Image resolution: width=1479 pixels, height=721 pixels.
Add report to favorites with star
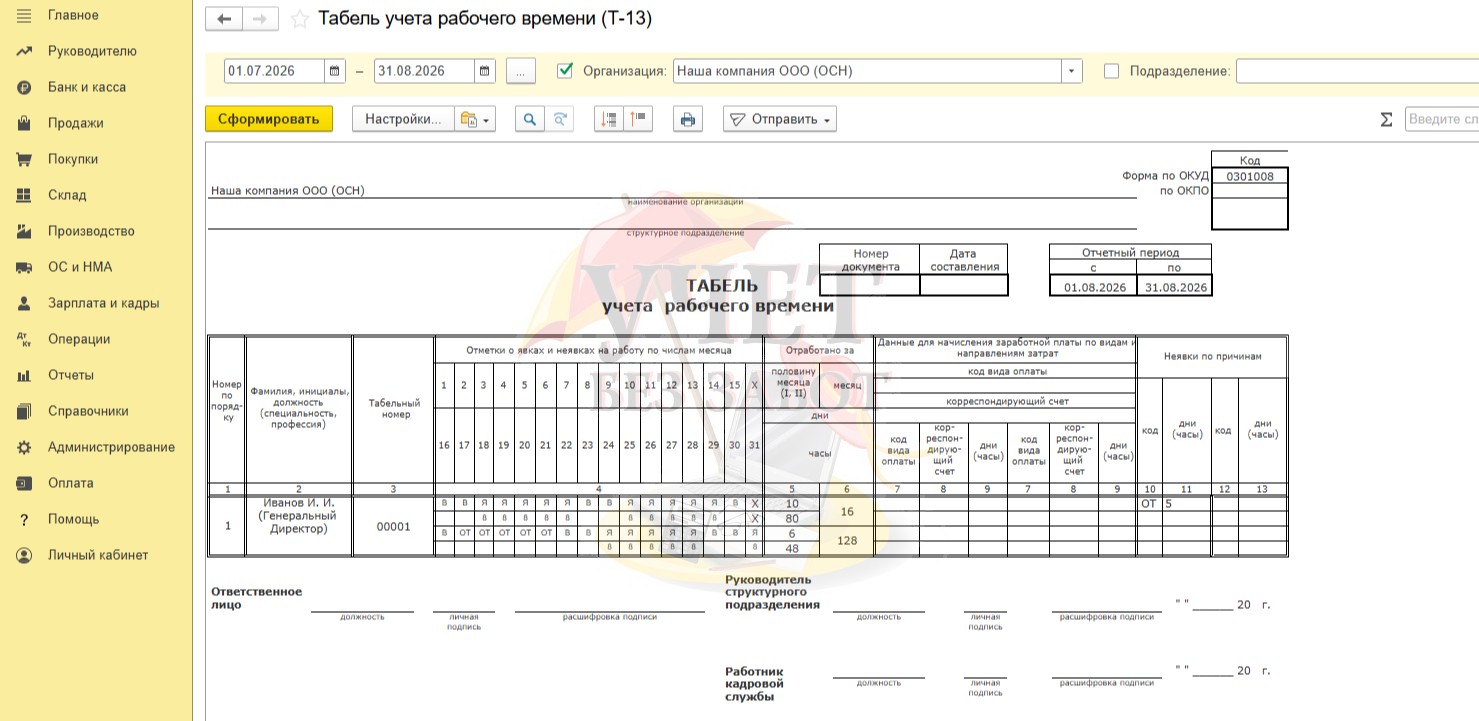coord(298,19)
